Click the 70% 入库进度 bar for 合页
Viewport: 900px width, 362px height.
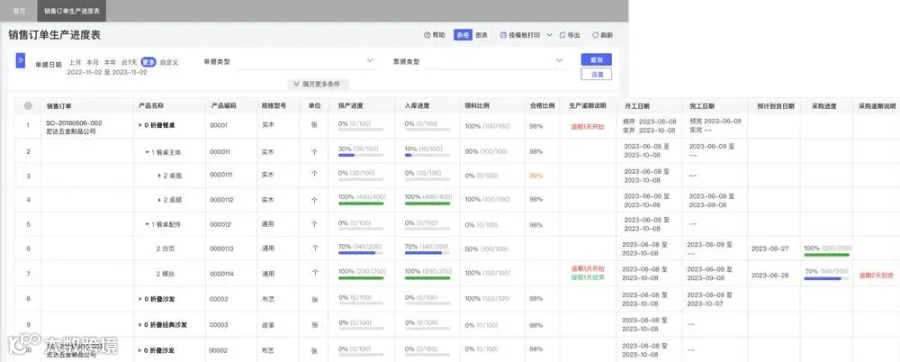pyautogui.click(x=427, y=253)
